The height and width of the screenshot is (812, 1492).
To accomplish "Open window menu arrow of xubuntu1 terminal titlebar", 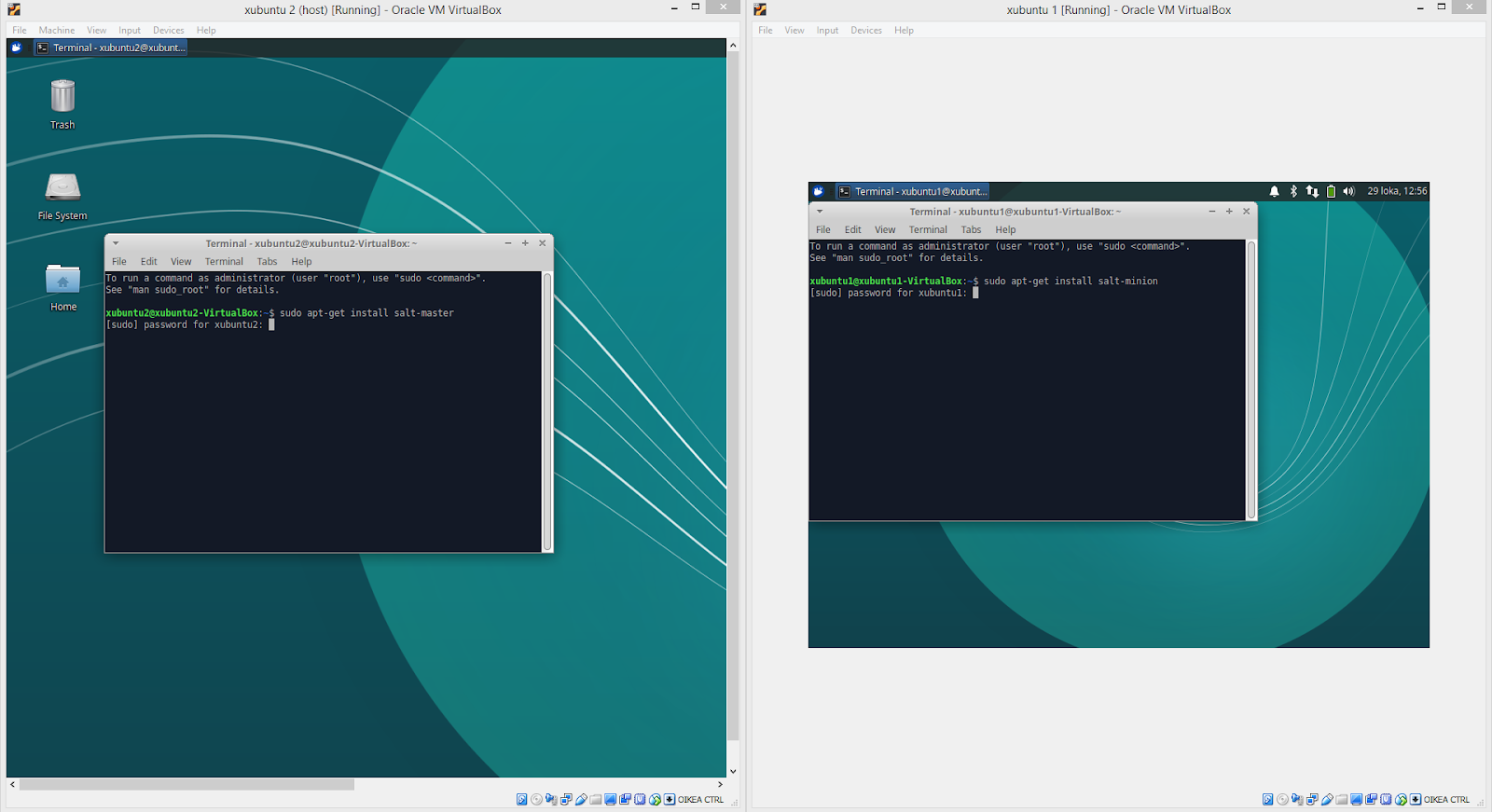I will [820, 212].
